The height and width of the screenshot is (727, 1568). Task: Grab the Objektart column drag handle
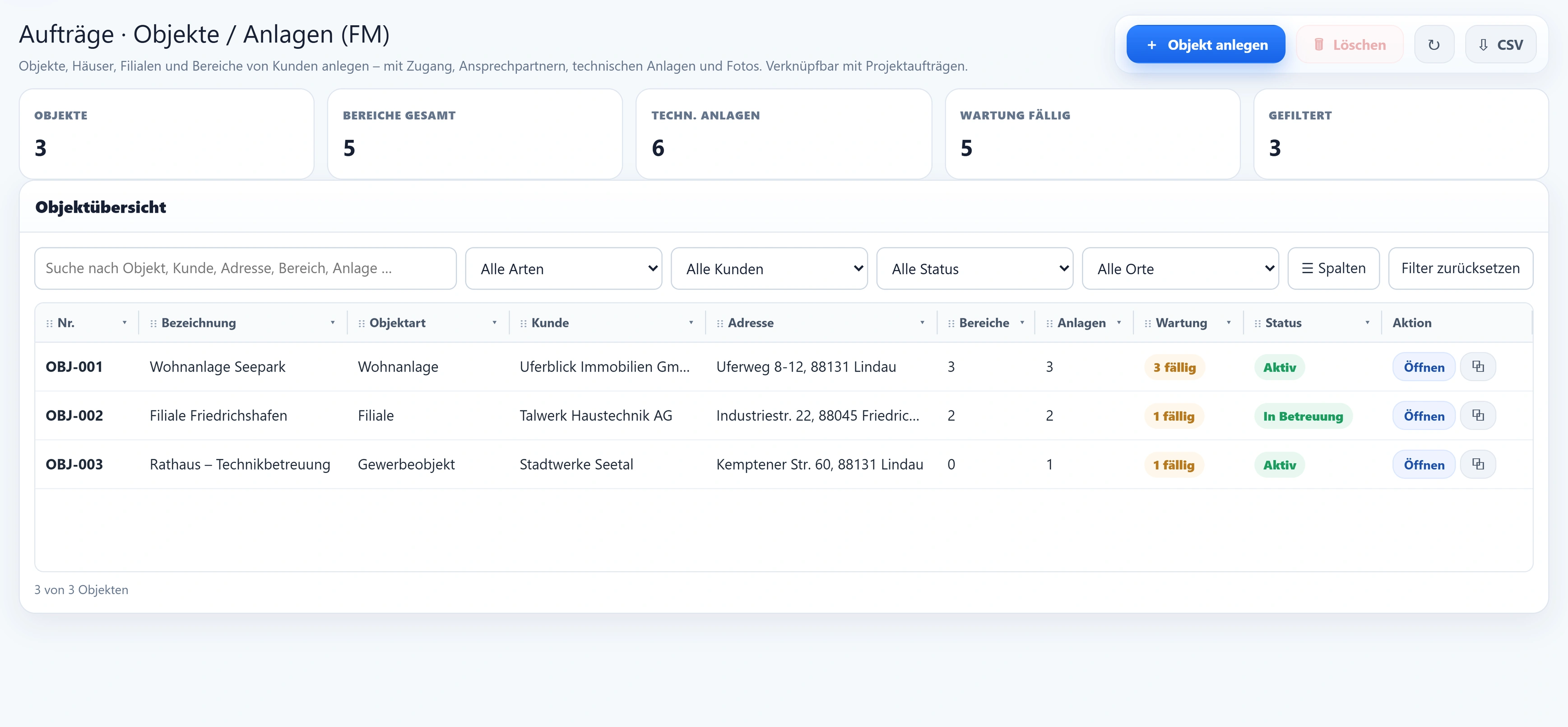tap(362, 323)
